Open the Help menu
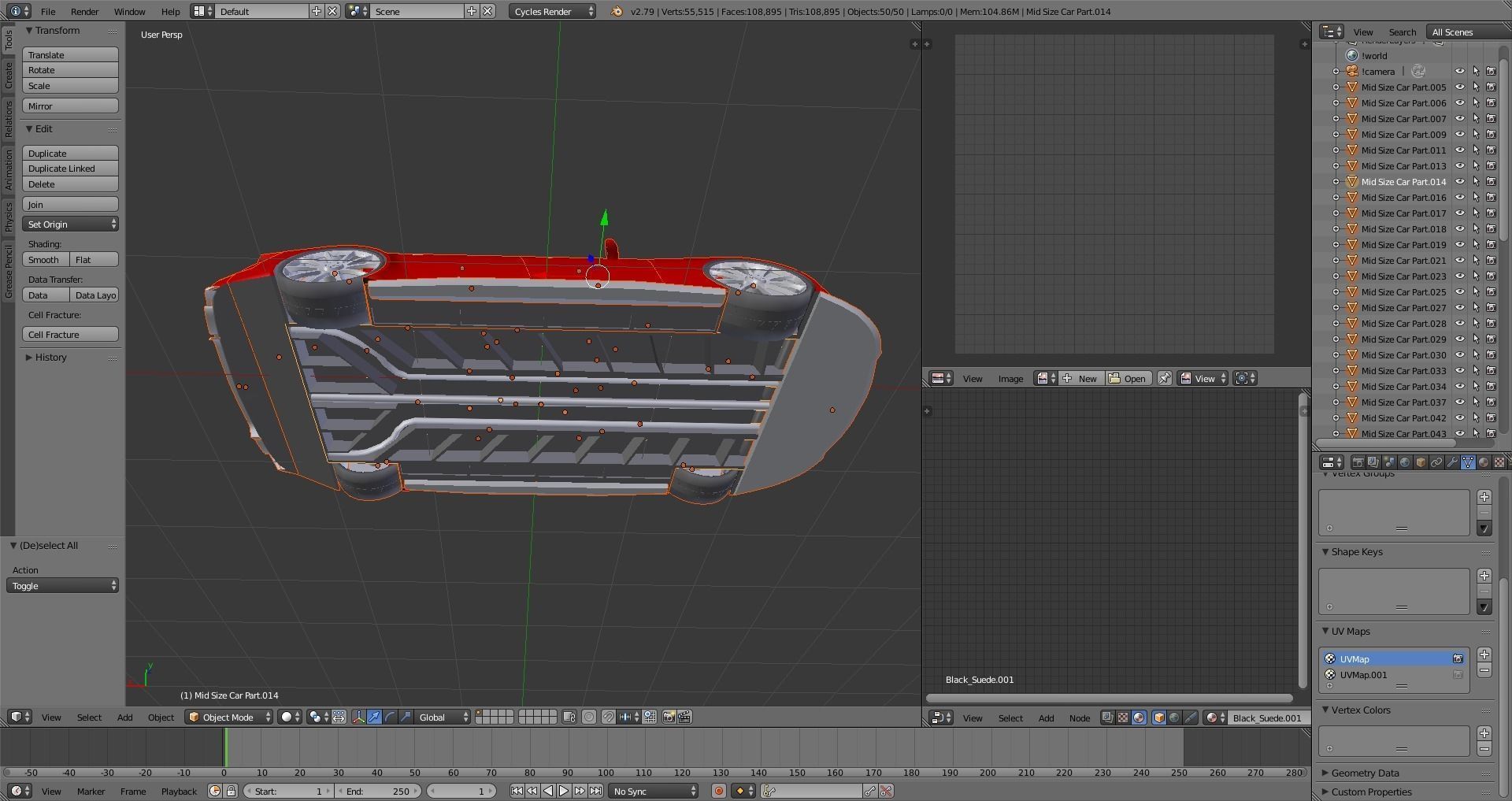 tap(171, 12)
